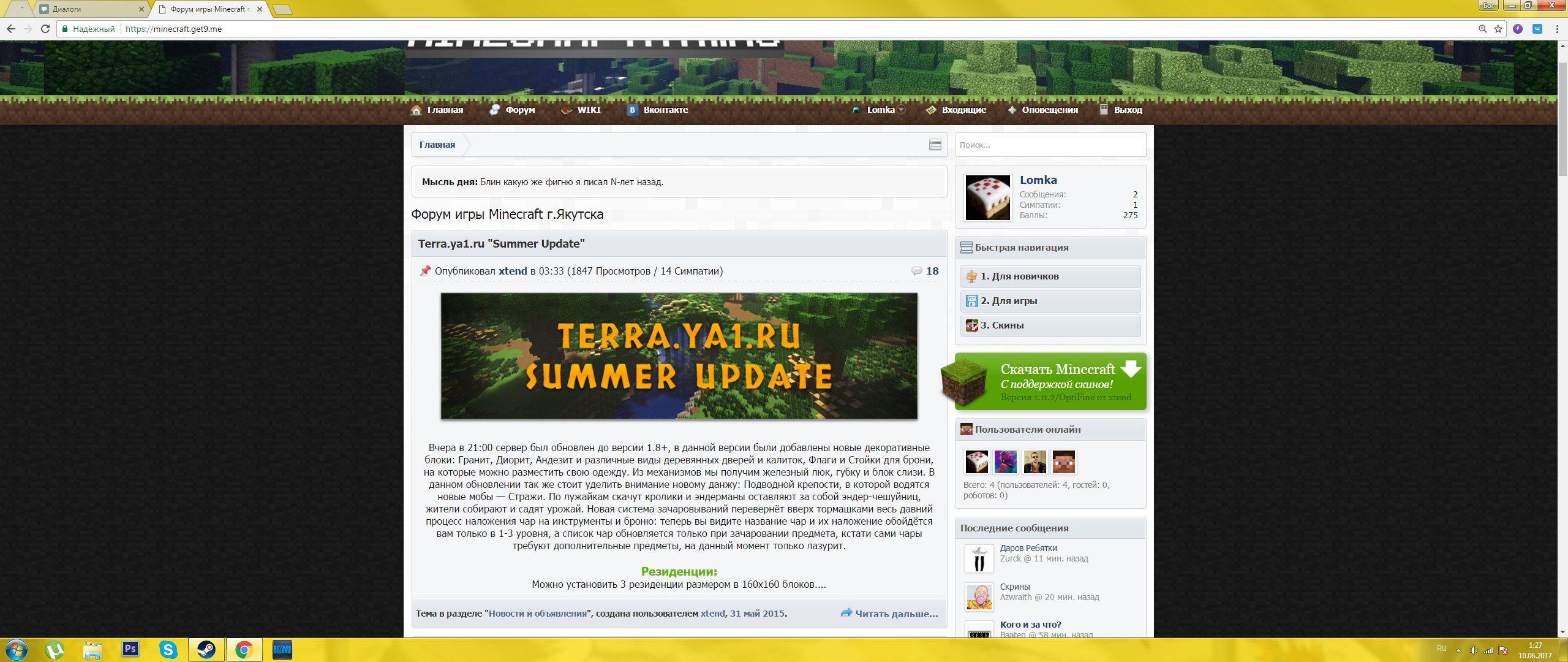Open the VK extension icon in toolbar

click(x=1537, y=29)
